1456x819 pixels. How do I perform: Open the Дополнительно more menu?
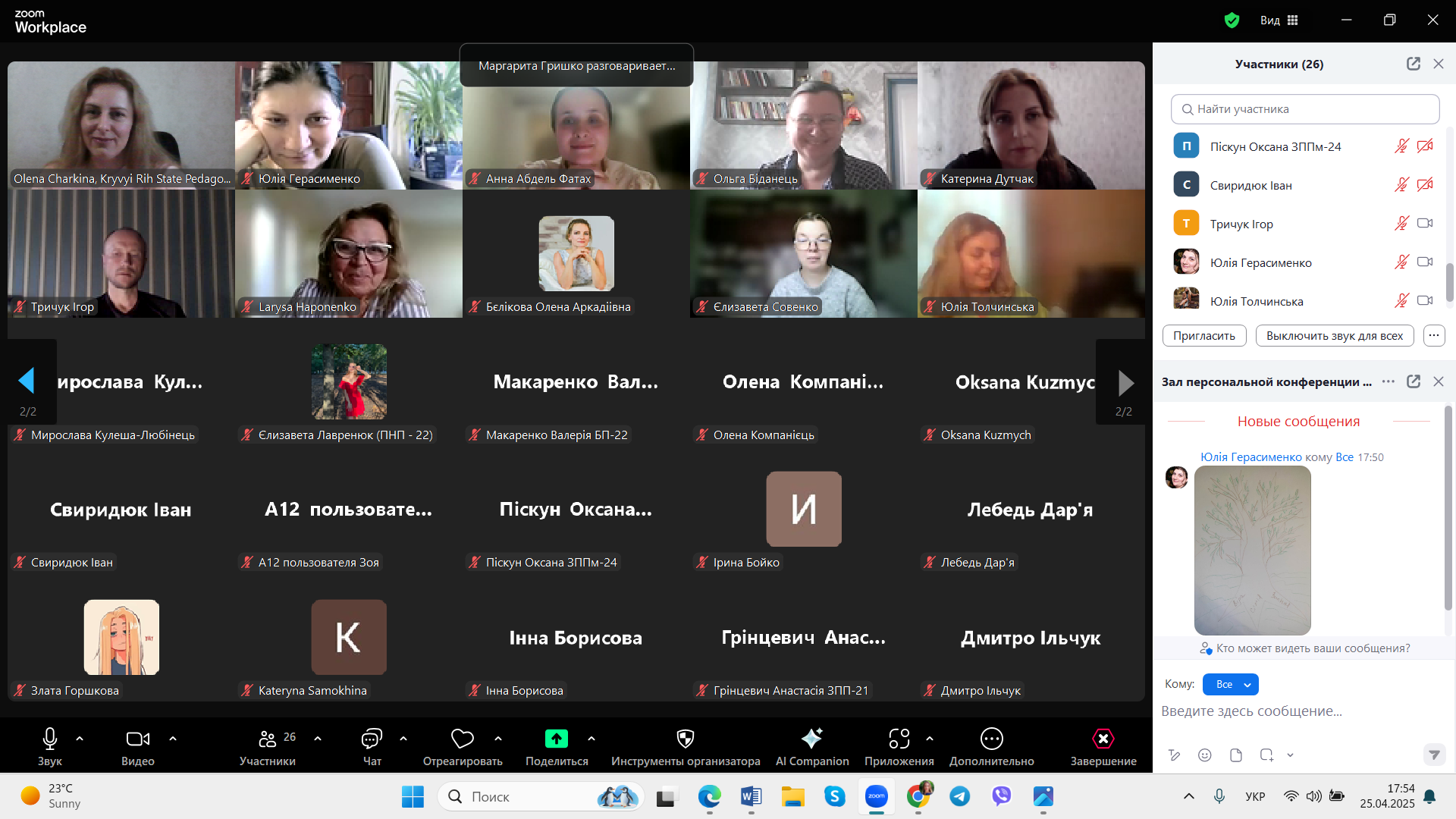click(x=991, y=739)
